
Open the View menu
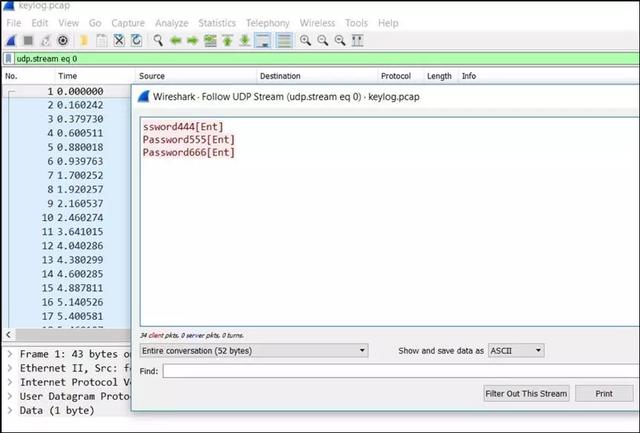[68, 23]
